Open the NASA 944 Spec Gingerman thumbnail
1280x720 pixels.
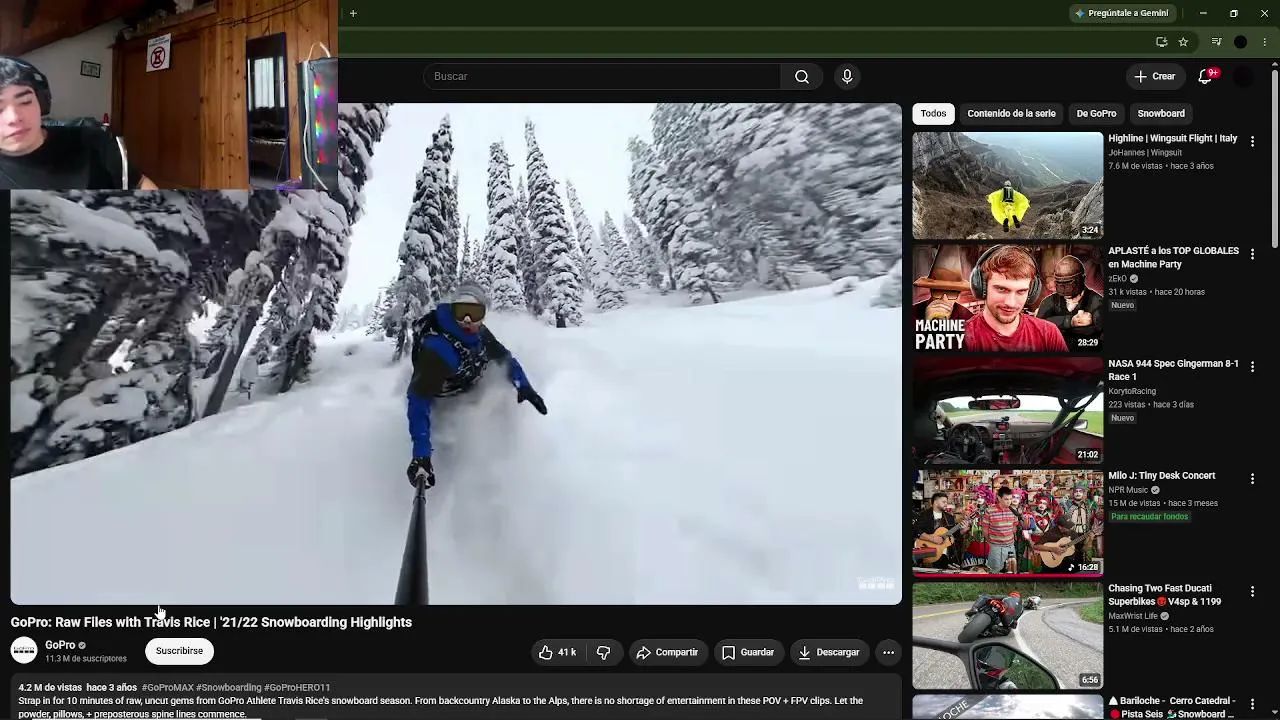tap(1008, 411)
